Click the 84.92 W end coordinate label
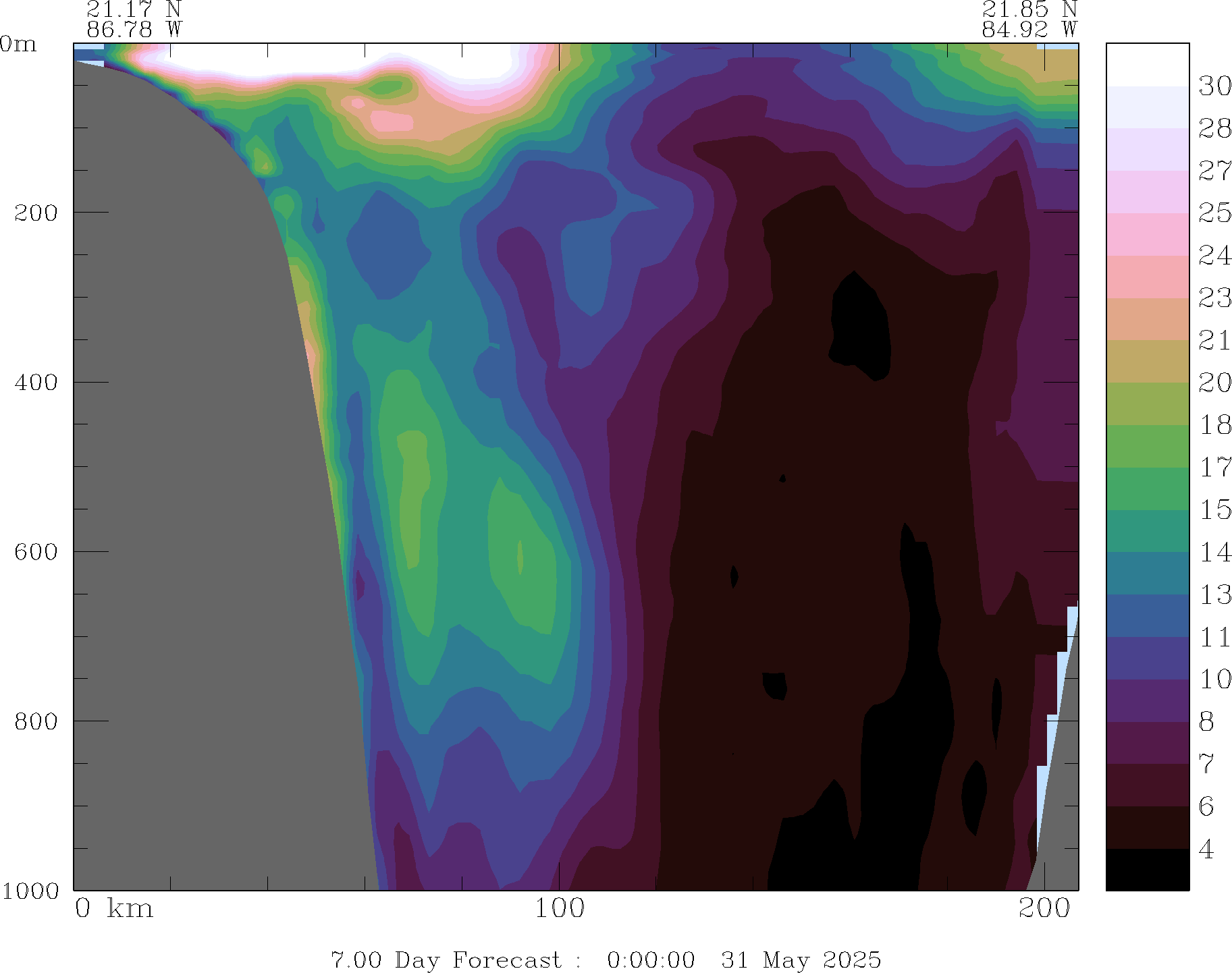Viewport: 1232px width, 973px height. [1029, 30]
